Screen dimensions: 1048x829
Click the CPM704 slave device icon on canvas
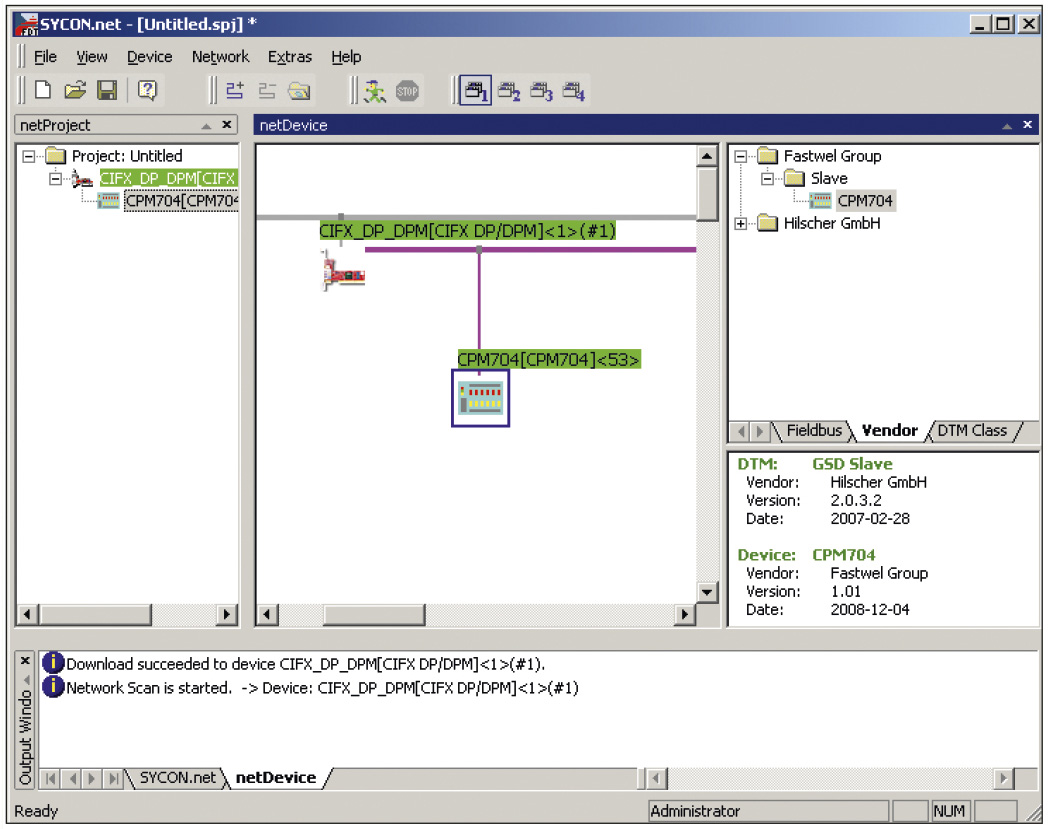[481, 398]
